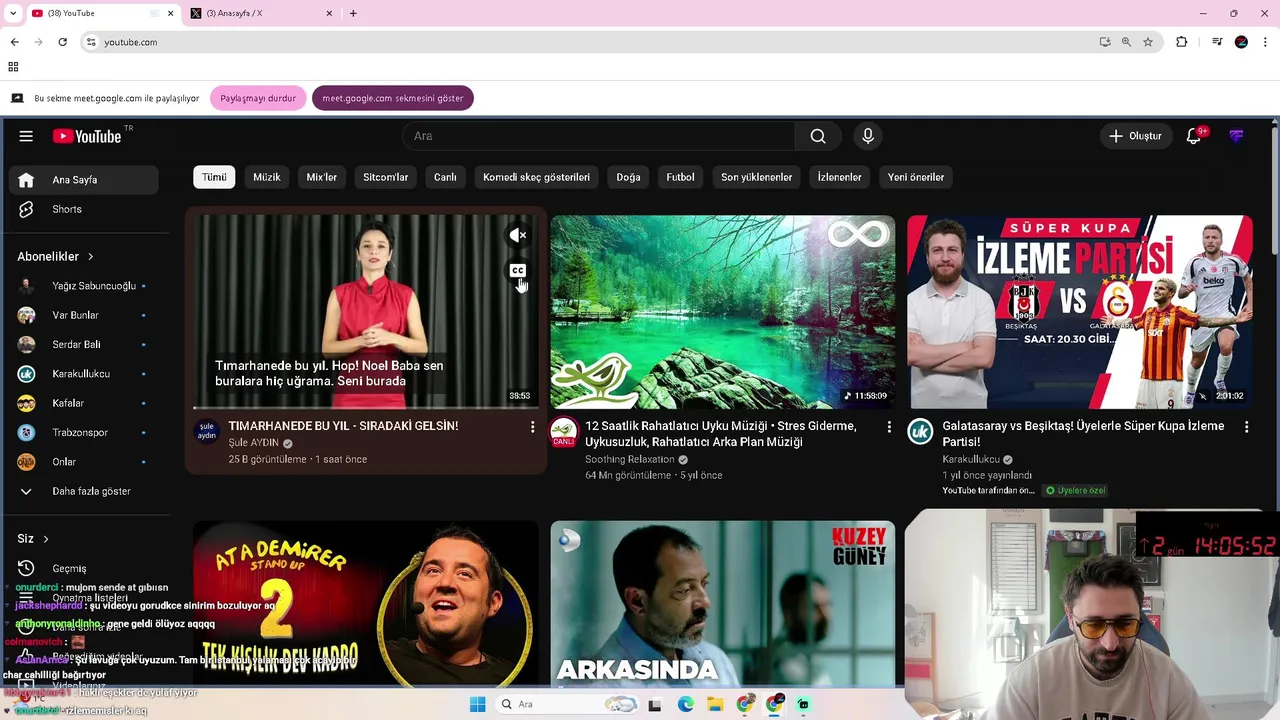
Task: Click TIMARHANEDE BU YIL video title
Action: click(343, 426)
